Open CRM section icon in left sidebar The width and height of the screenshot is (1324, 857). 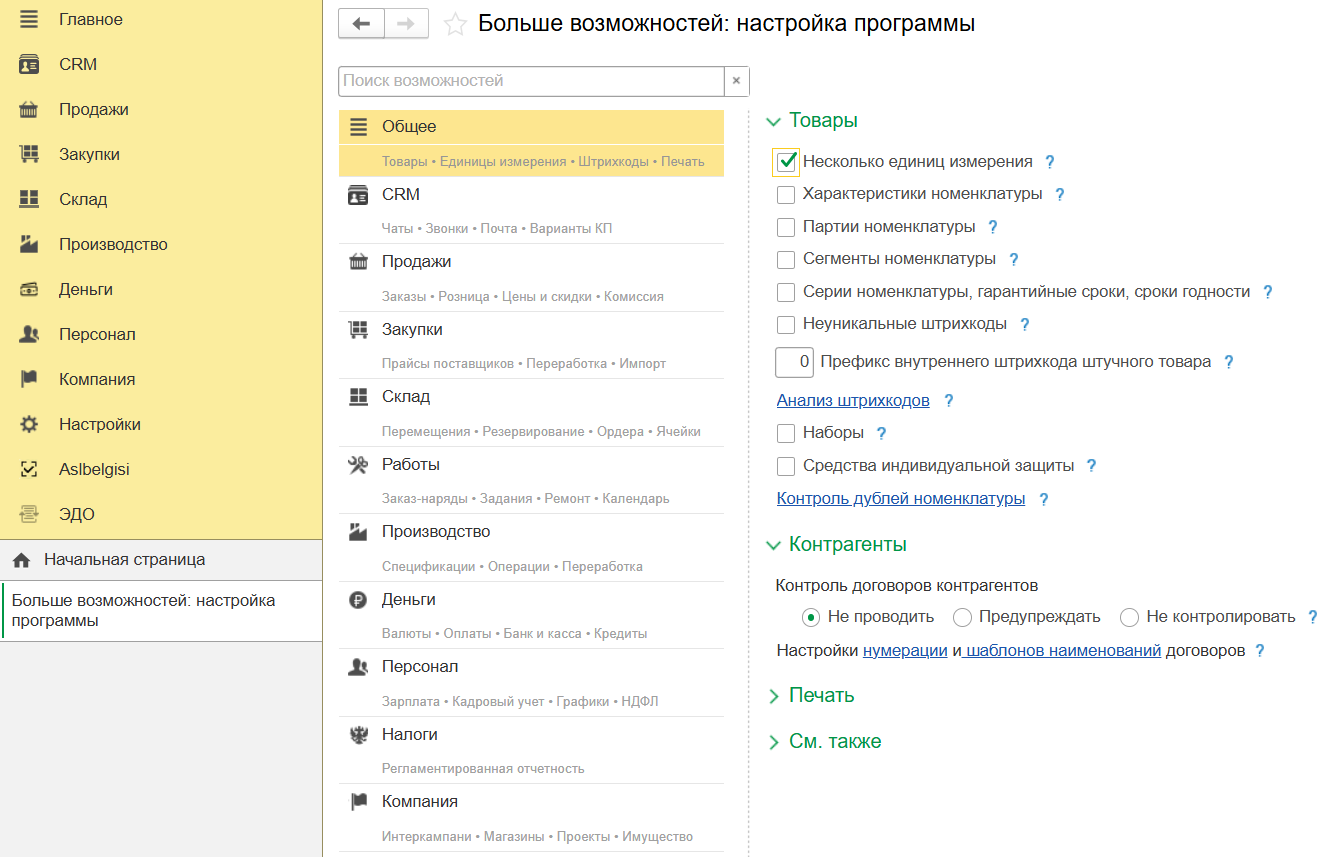pos(29,65)
